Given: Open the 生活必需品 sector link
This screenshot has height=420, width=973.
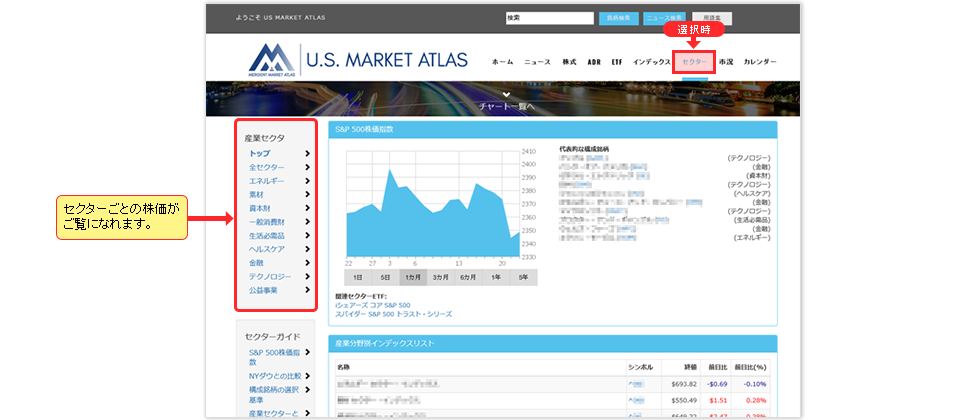Looking at the screenshot, I should 267,235.
